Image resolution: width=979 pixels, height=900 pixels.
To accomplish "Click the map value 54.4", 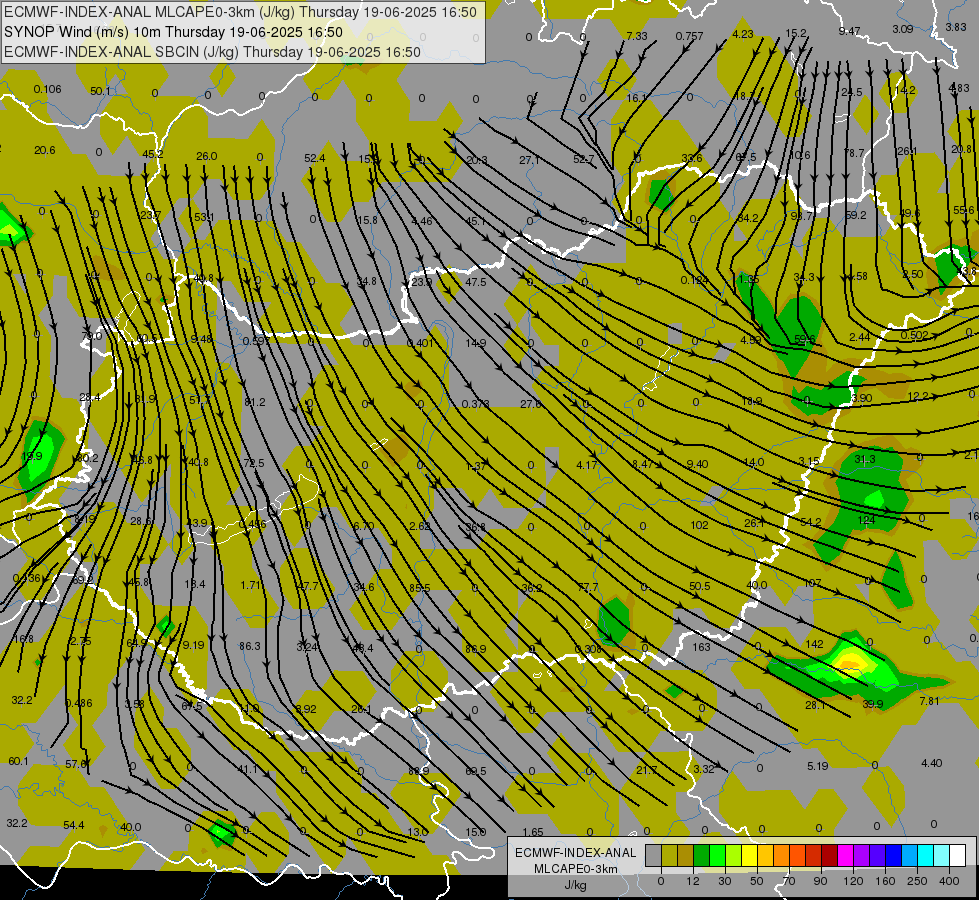I will pyautogui.click(x=74, y=826).
